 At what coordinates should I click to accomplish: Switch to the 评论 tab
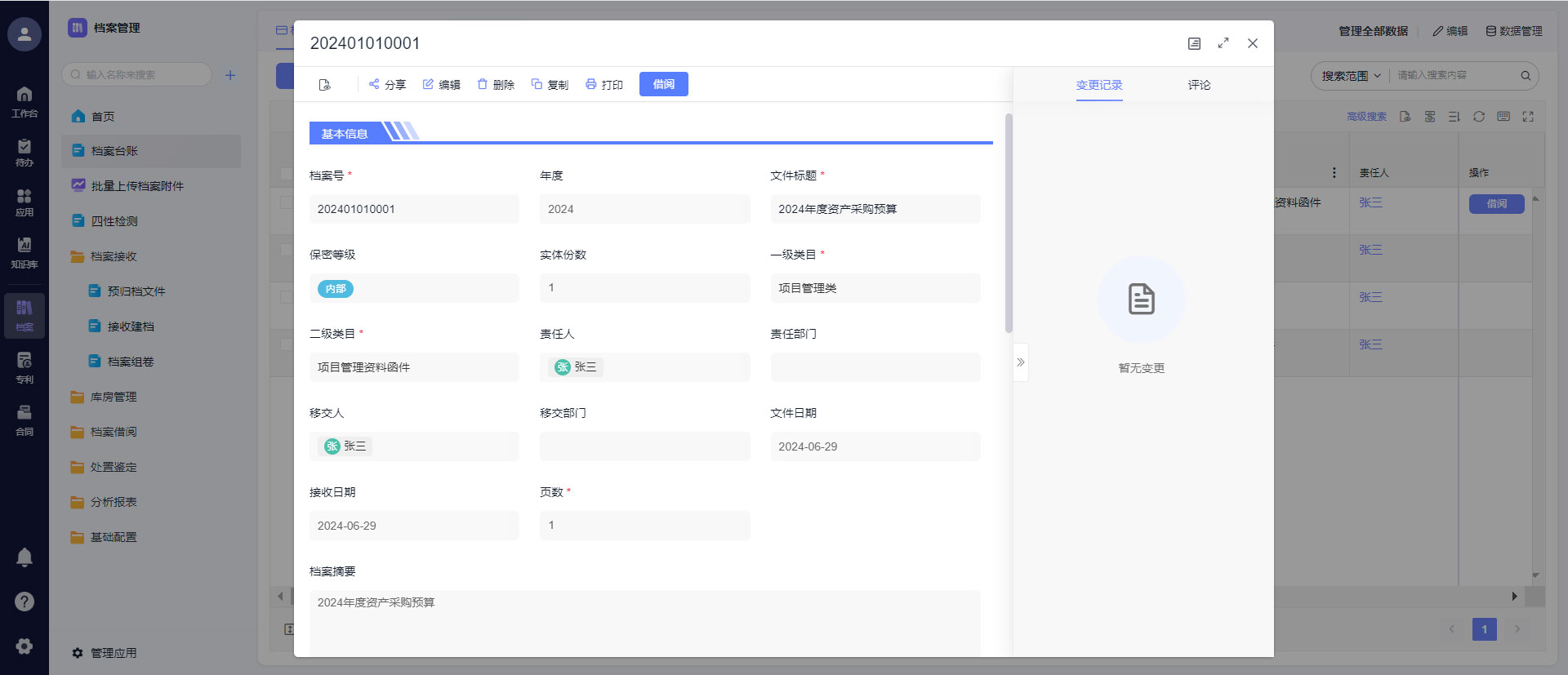point(1199,85)
